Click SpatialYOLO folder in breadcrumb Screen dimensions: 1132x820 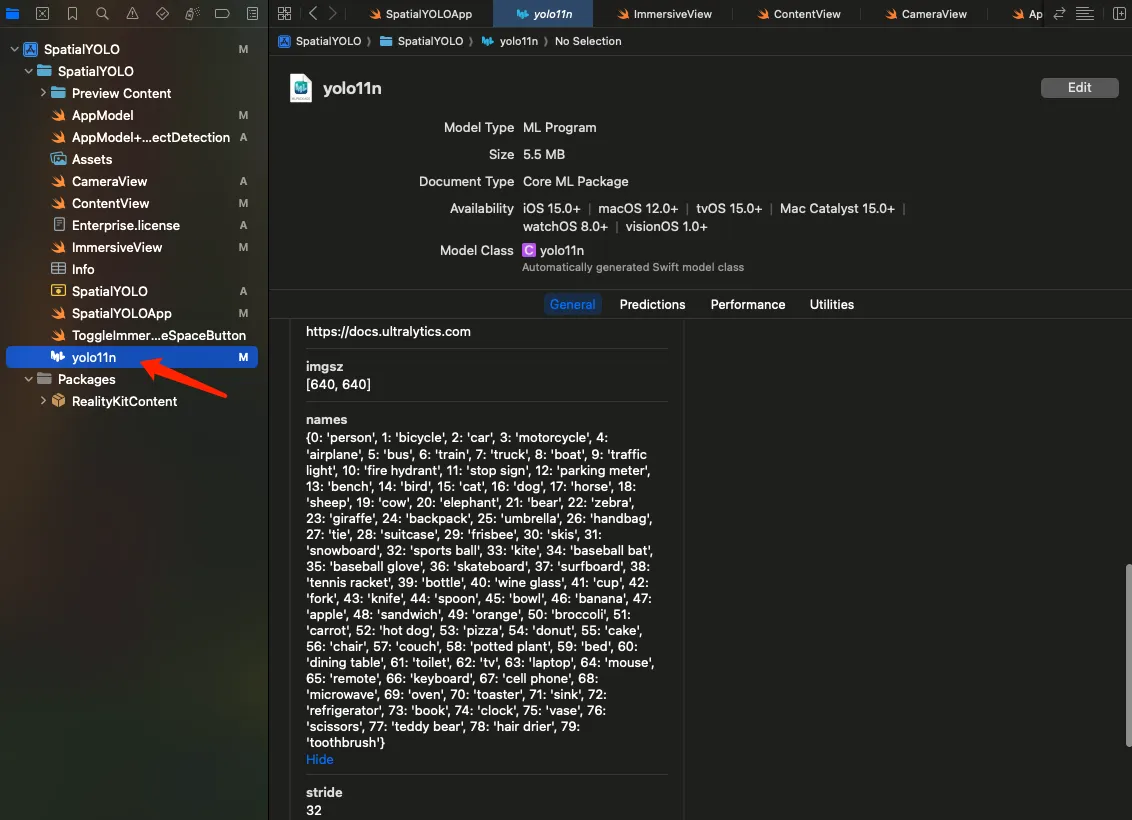coord(422,41)
